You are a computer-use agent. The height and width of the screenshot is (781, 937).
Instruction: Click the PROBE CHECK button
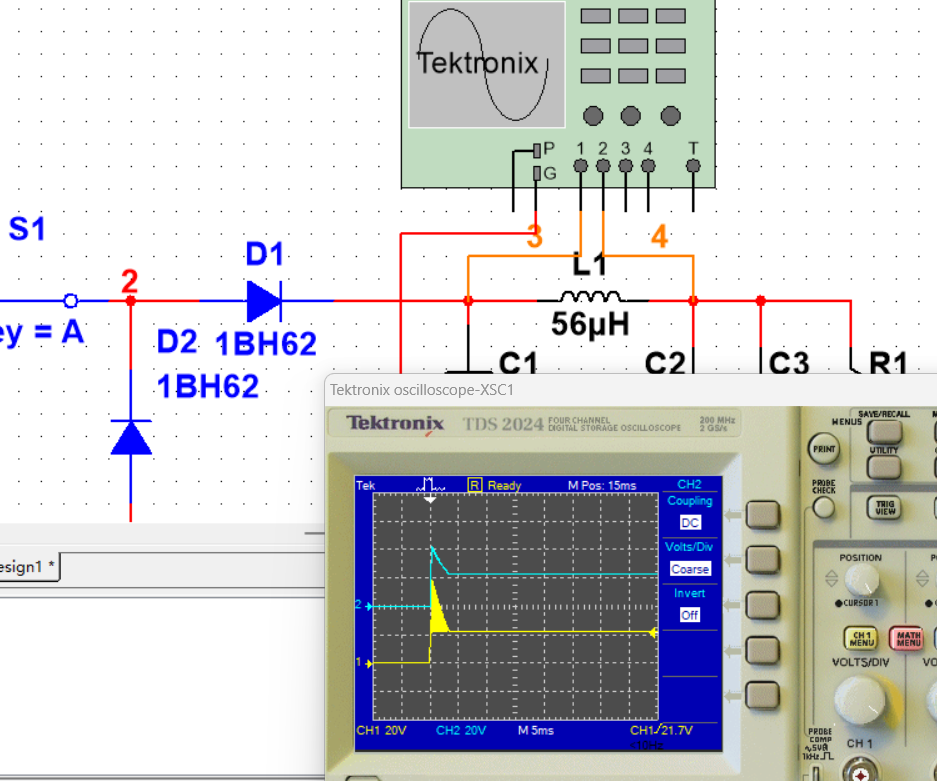click(x=823, y=508)
